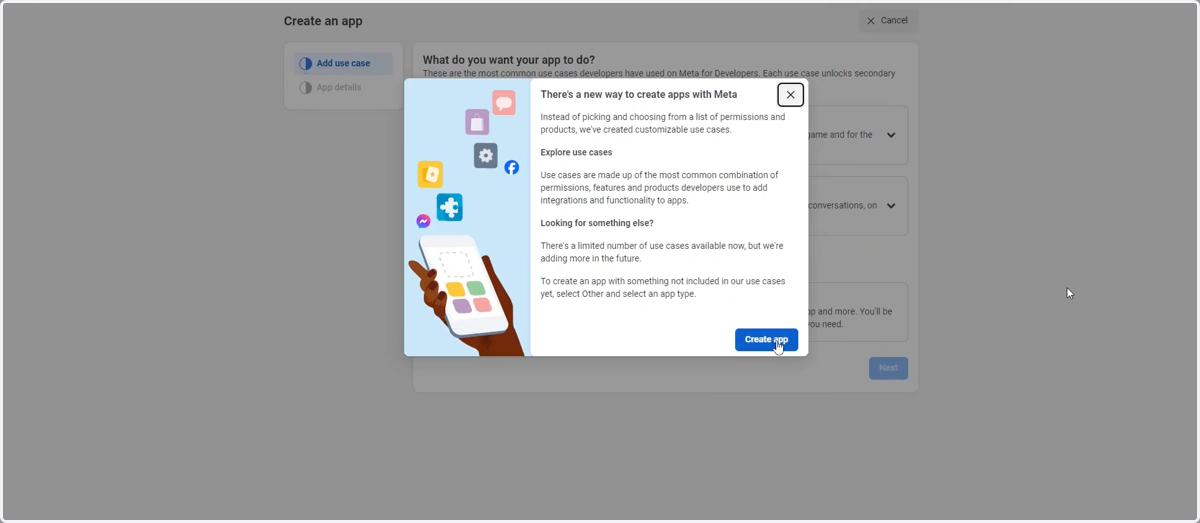Click the yellow card icon in the illustration
Screen dimensions: 1200x523
[x=430, y=175]
